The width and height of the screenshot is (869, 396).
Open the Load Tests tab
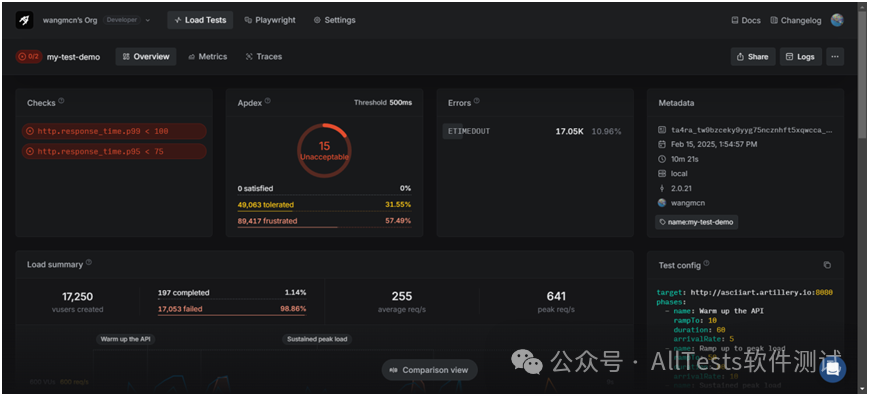[200, 20]
